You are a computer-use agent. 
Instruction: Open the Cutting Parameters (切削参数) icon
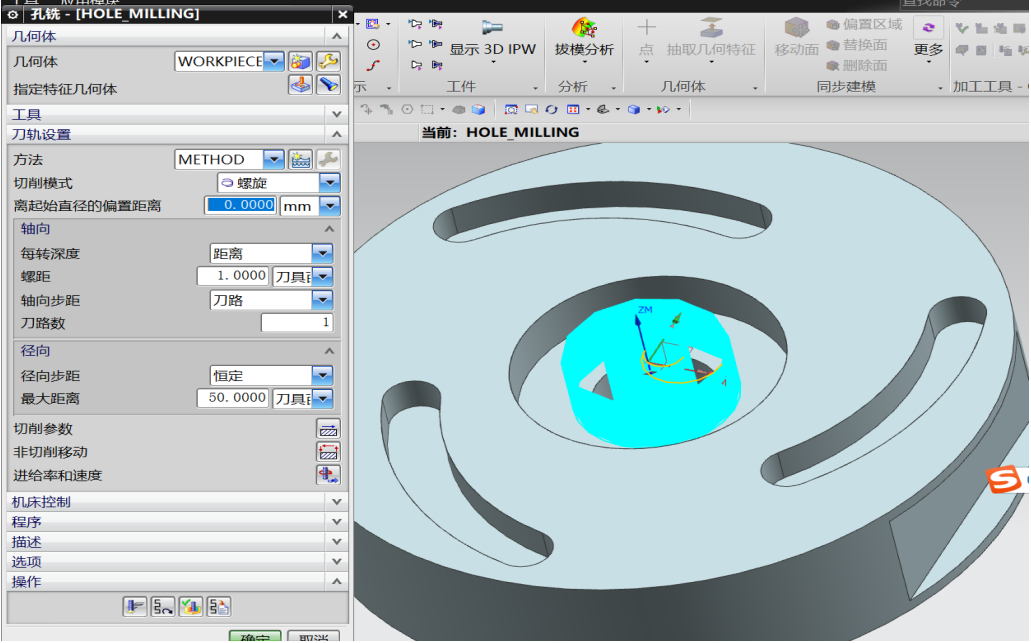(328, 429)
